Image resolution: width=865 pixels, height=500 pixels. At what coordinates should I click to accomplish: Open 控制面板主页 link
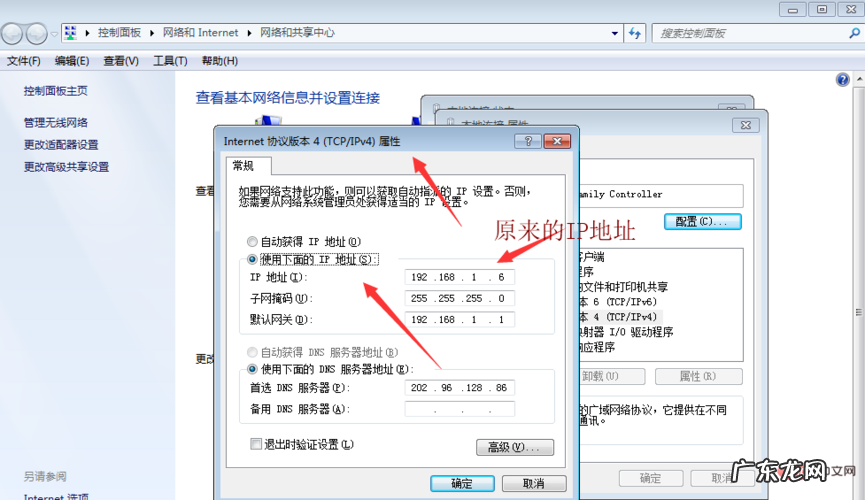pyautogui.click(x=55, y=91)
